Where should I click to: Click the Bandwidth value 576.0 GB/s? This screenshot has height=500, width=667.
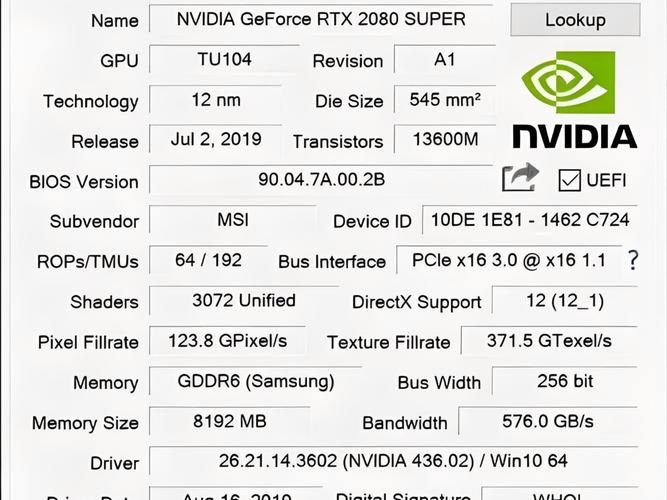tap(548, 421)
